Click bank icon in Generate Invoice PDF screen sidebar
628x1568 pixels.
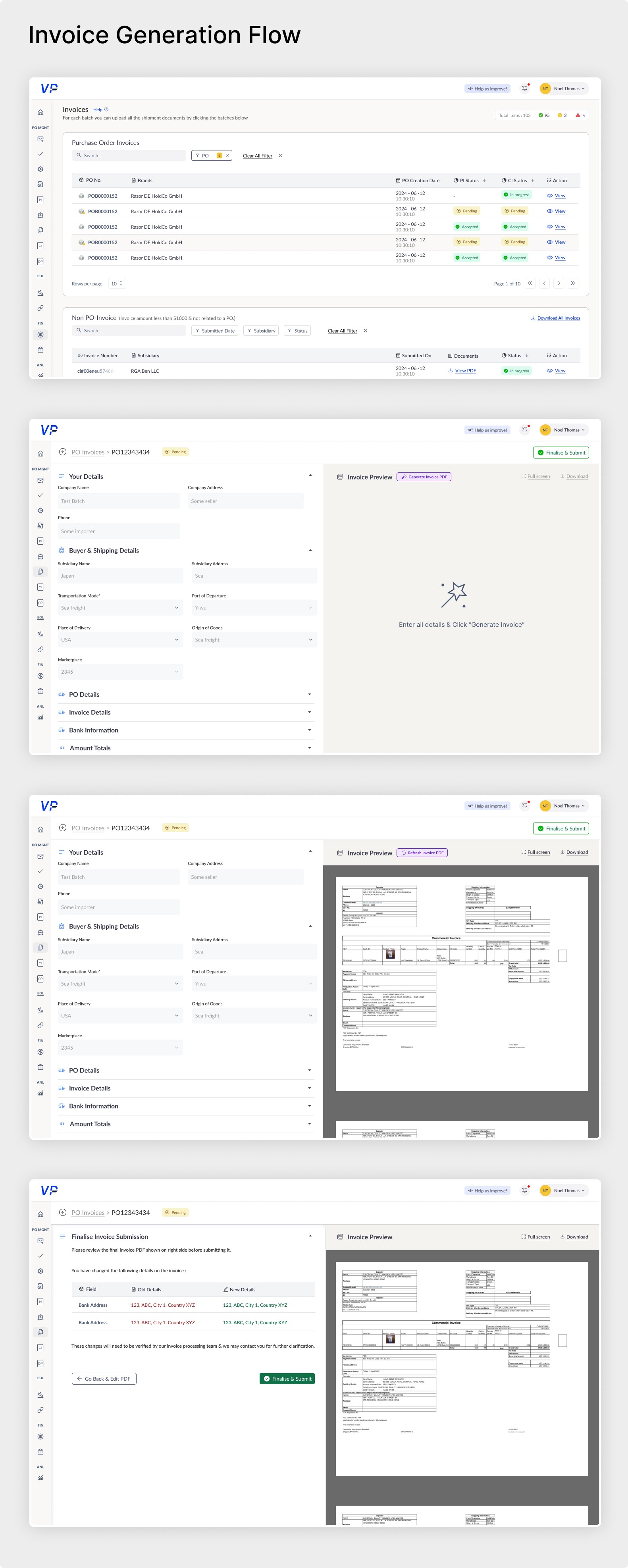(40, 692)
